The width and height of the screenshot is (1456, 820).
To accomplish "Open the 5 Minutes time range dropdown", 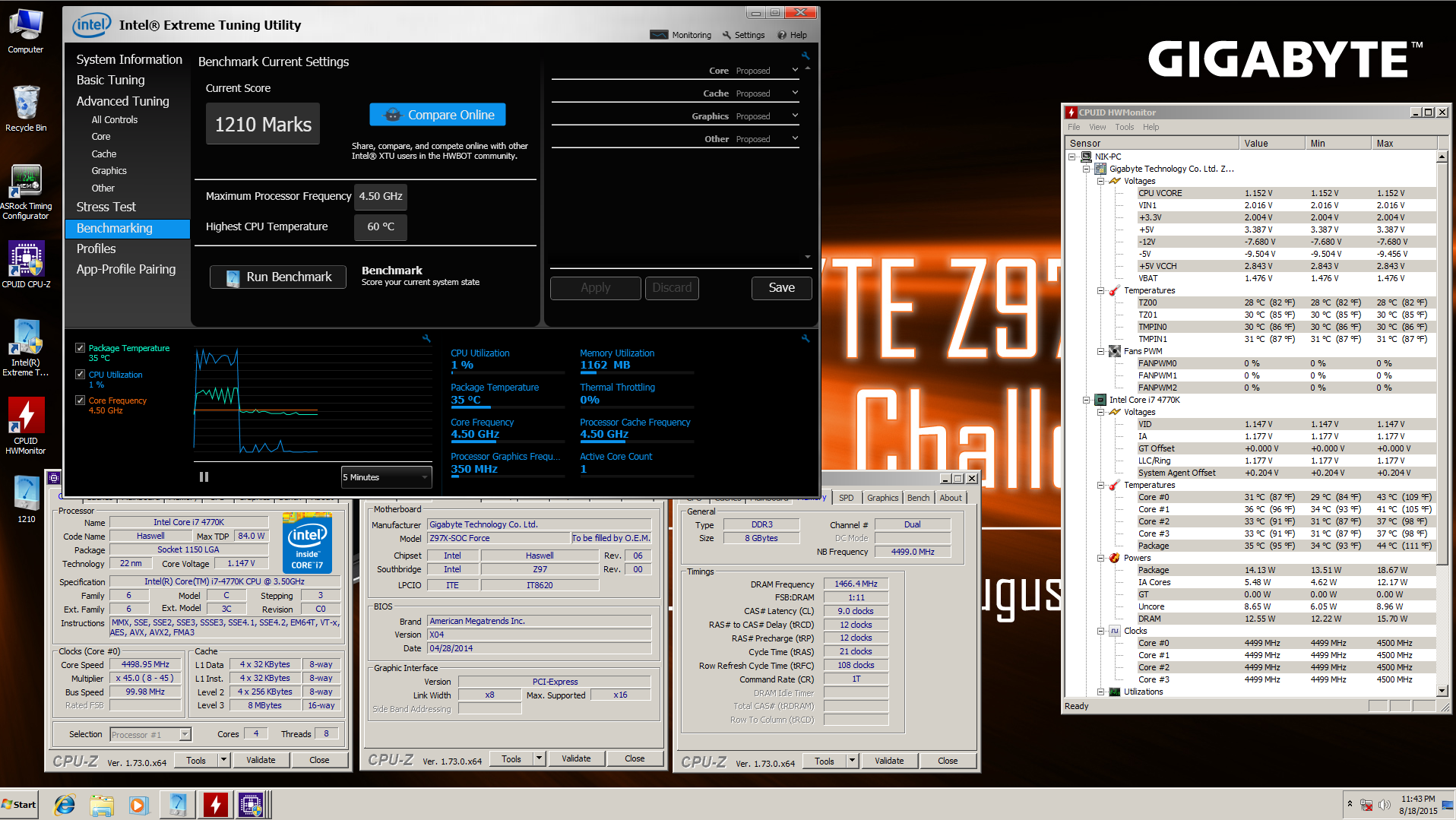I will pos(386,477).
